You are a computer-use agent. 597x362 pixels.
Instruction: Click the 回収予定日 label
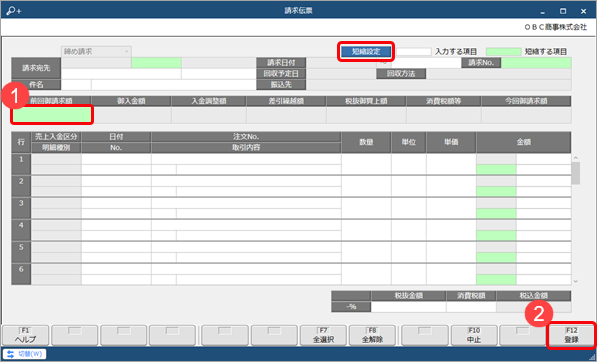click(x=281, y=73)
